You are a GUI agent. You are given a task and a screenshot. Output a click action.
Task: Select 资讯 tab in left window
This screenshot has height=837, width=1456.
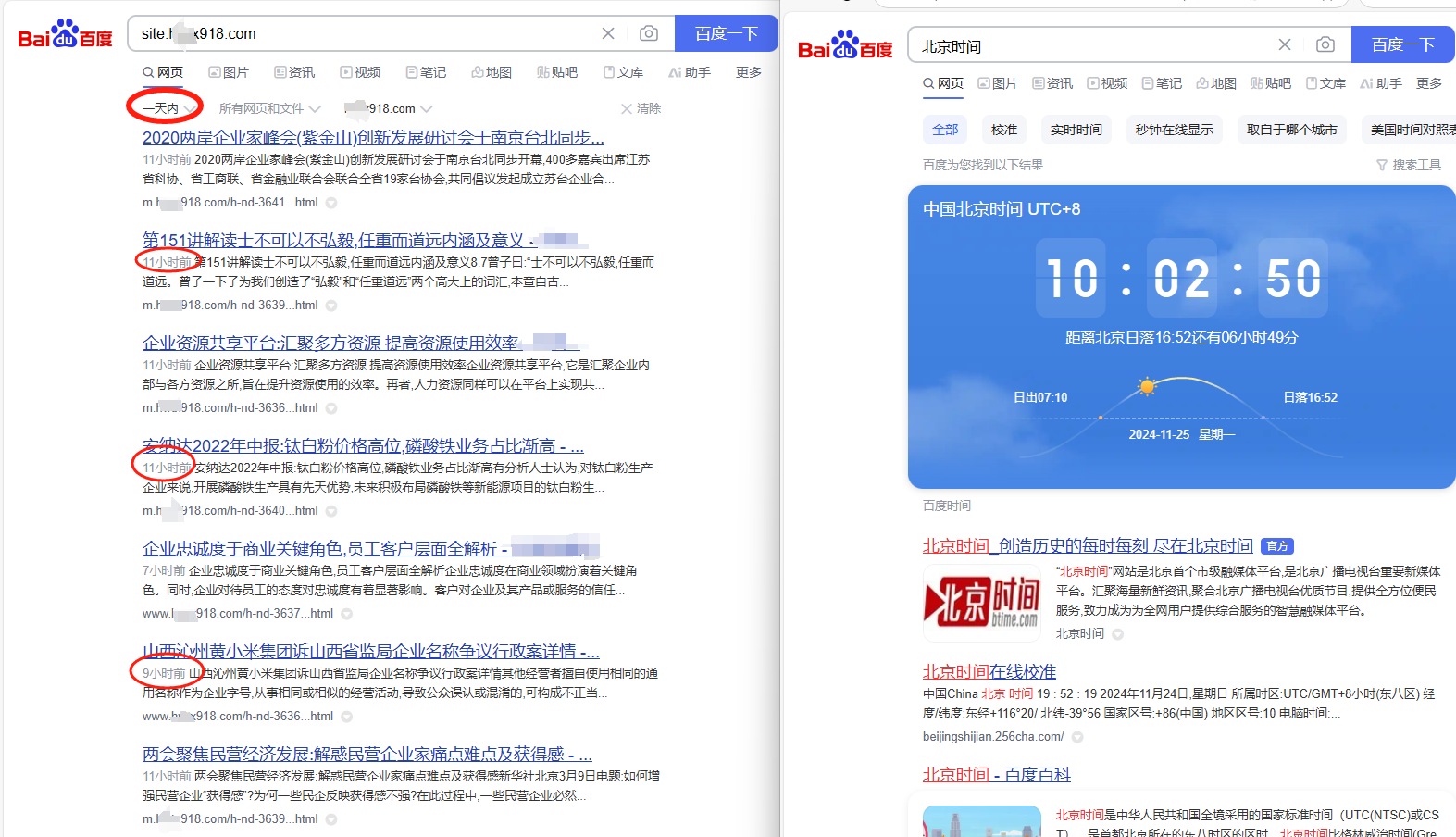click(x=294, y=72)
